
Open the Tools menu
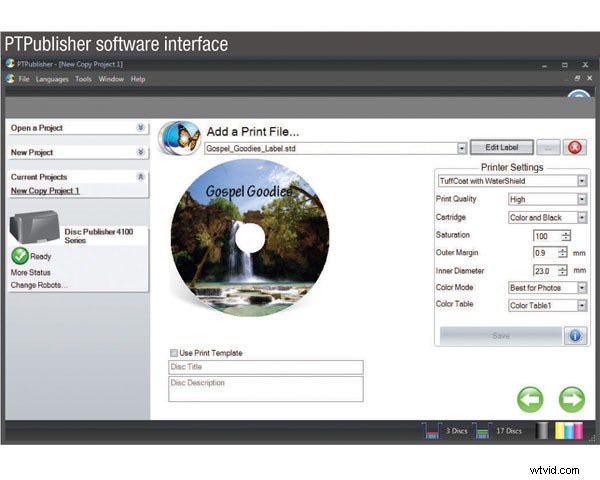tap(83, 79)
